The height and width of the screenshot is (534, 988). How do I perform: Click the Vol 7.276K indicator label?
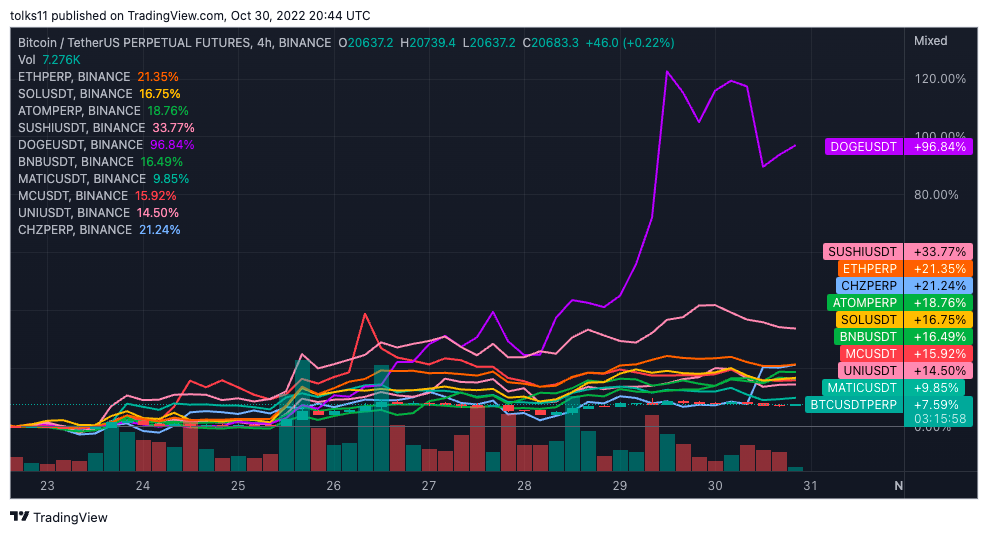tap(49, 60)
